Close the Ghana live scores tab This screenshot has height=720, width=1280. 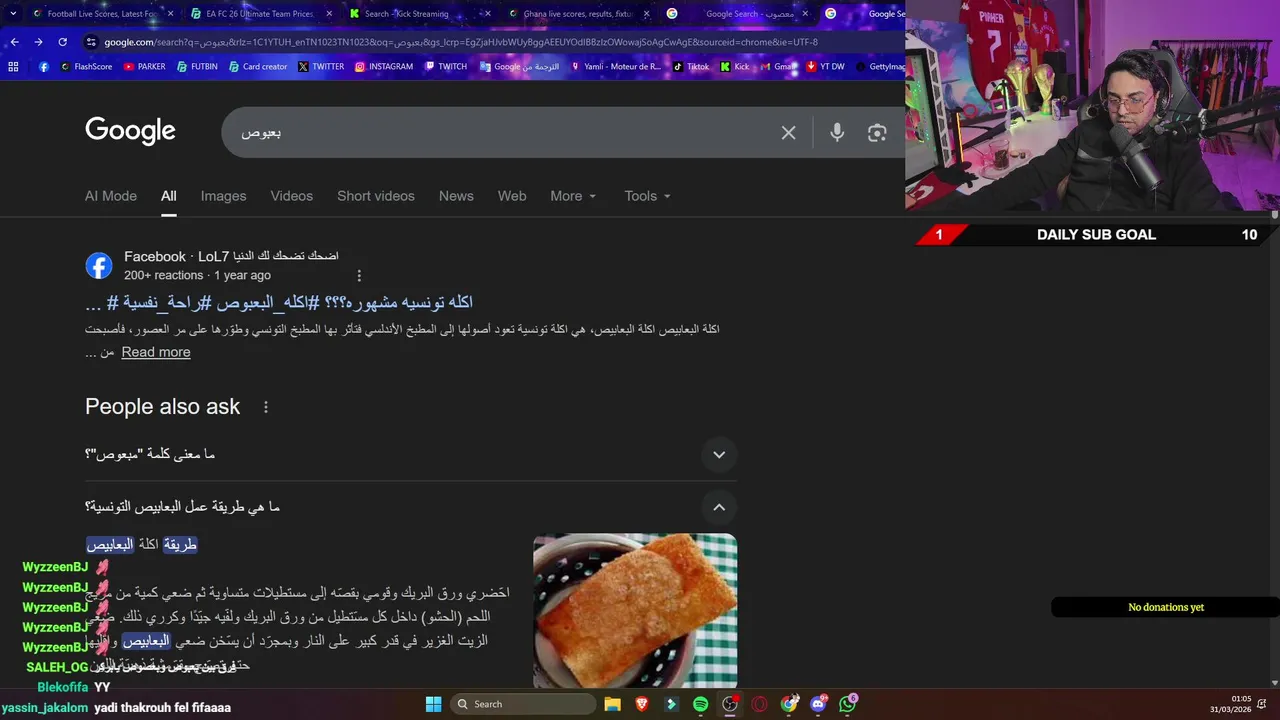647,14
